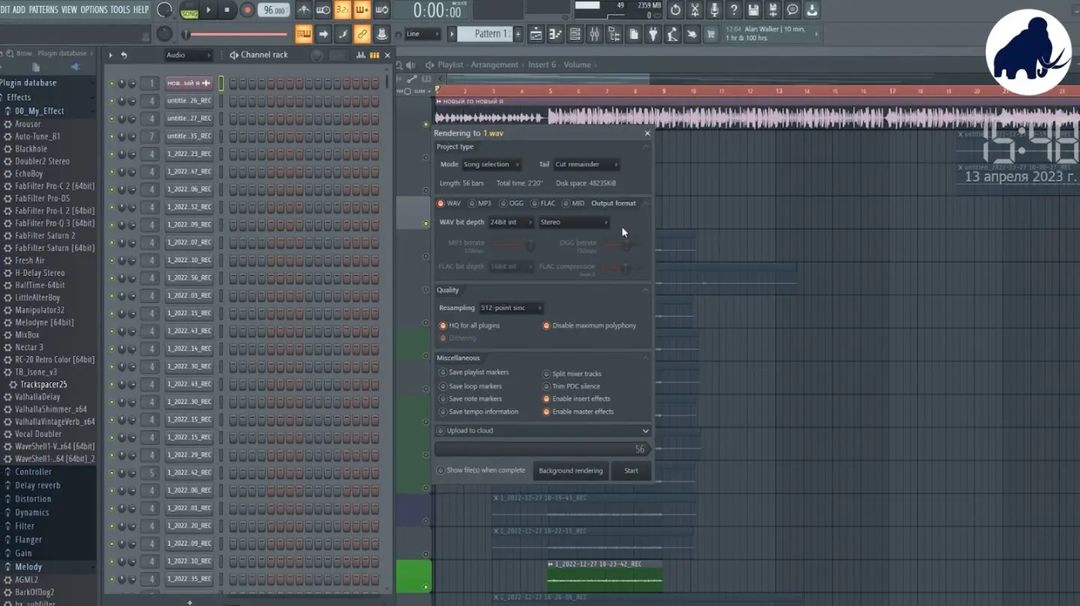Open the Line snap dropdown
Image resolution: width=1080 pixels, height=606 pixels.
coord(422,34)
